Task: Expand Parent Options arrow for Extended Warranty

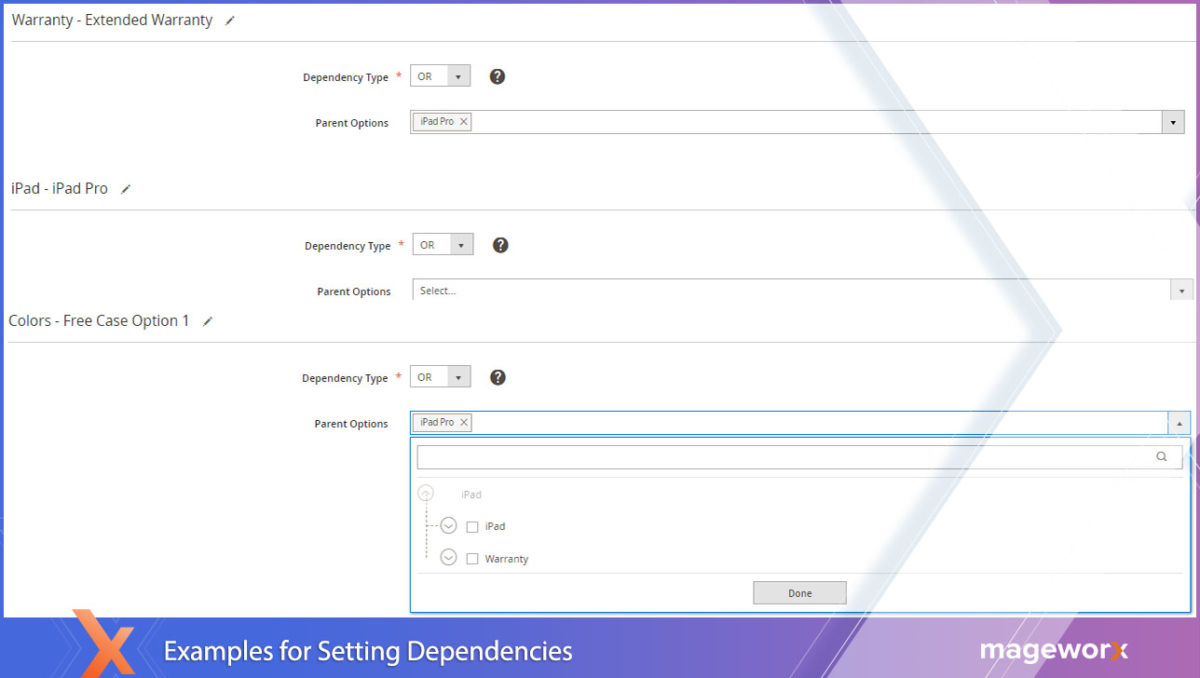Action: pos(1173,122)
